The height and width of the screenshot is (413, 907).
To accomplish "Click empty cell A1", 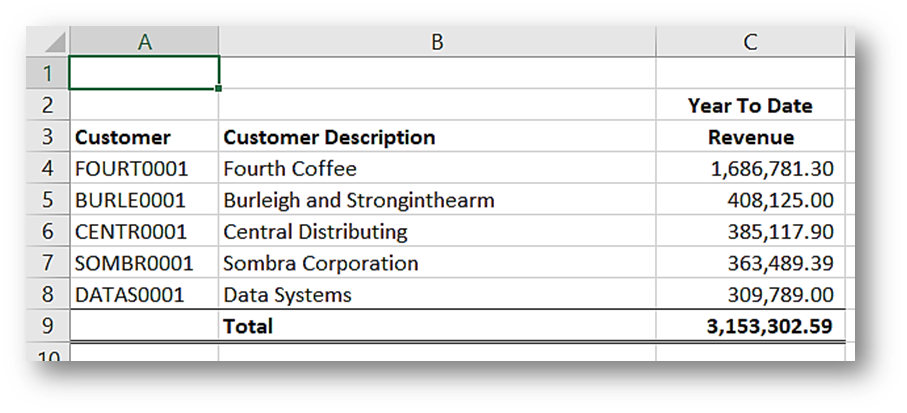I will 144,73.
